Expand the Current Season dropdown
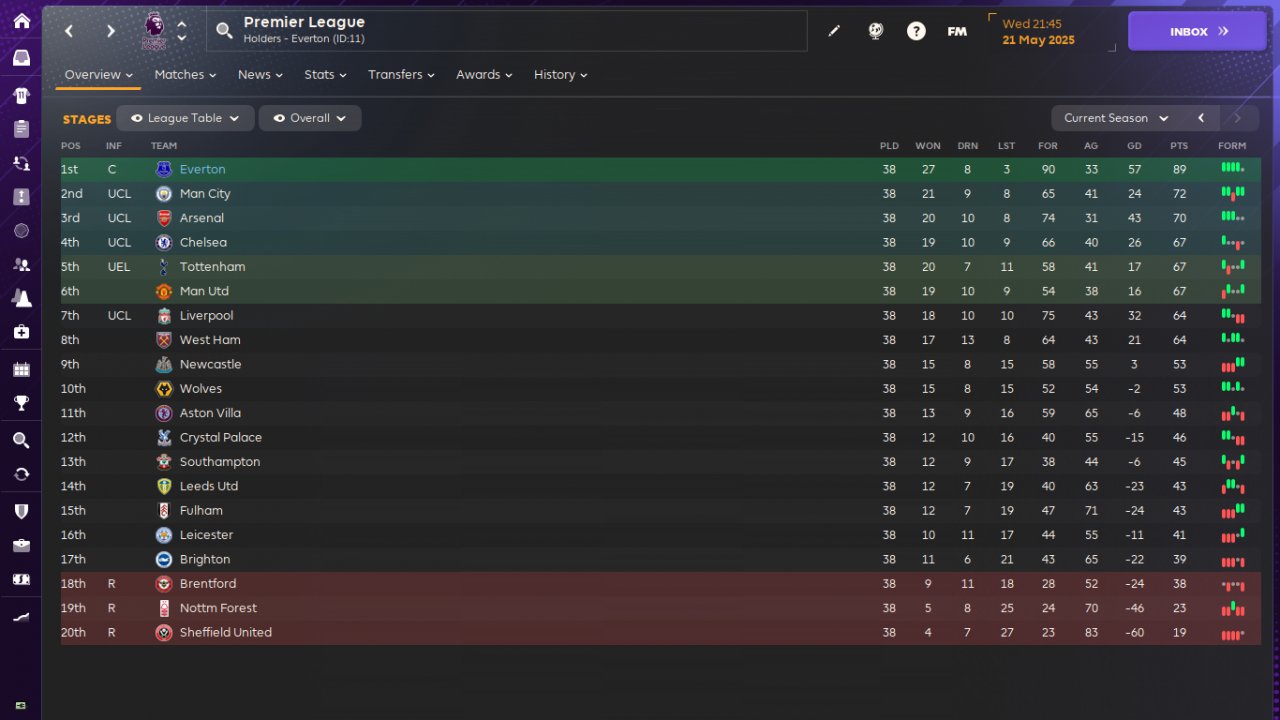 [1115, 118]
